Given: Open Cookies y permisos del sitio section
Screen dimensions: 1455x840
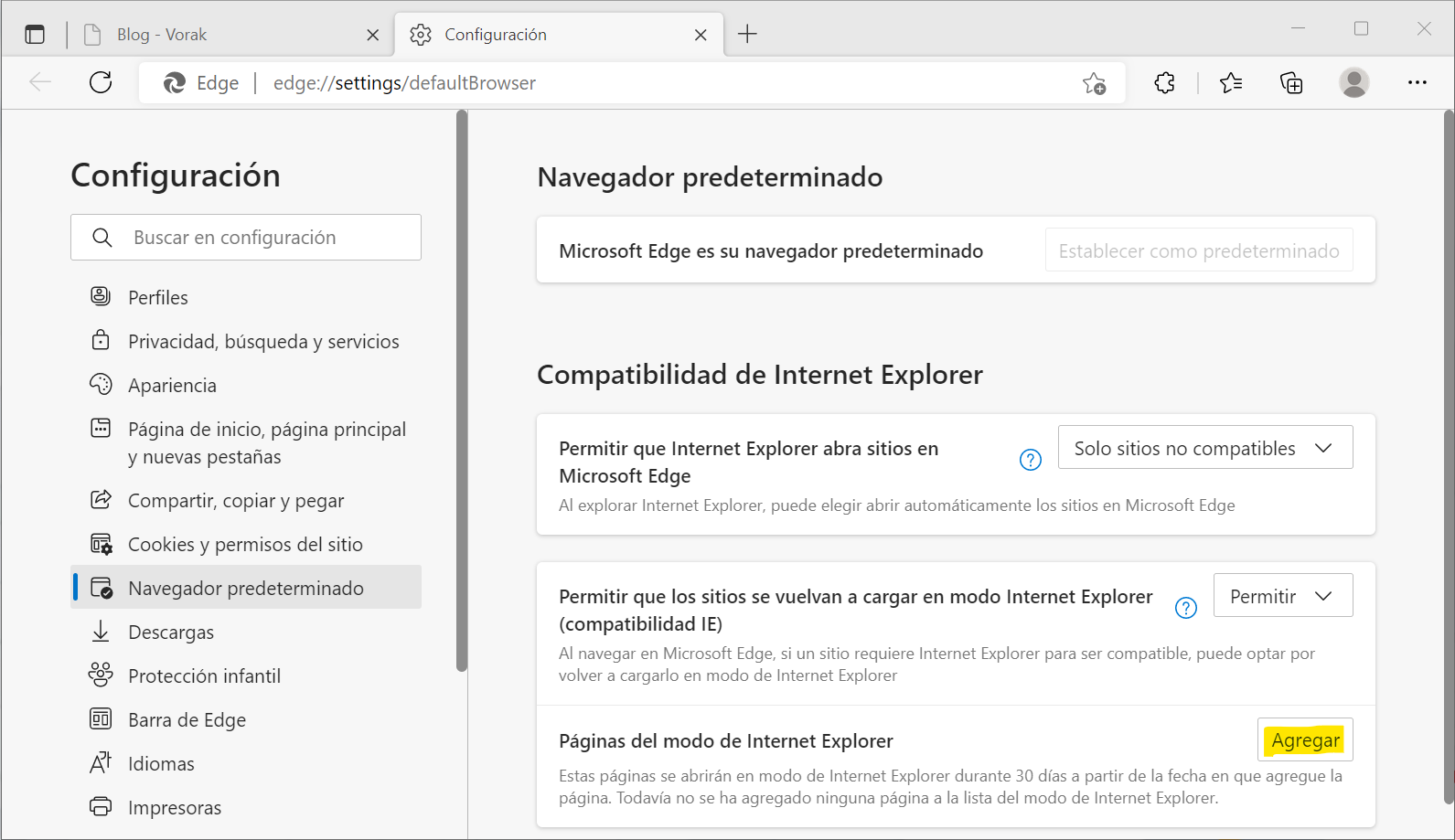Looking at the screenshot, I should [246, 544].
